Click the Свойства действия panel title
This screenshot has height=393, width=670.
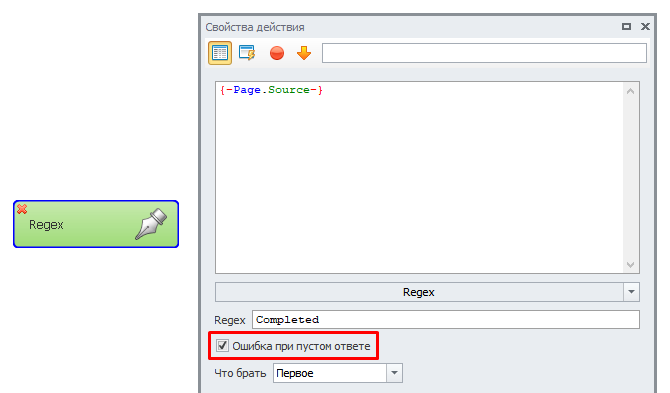(255, 27)
